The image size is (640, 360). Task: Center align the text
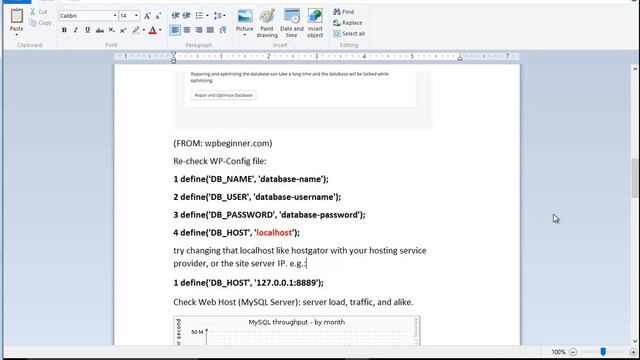point(187,30)
